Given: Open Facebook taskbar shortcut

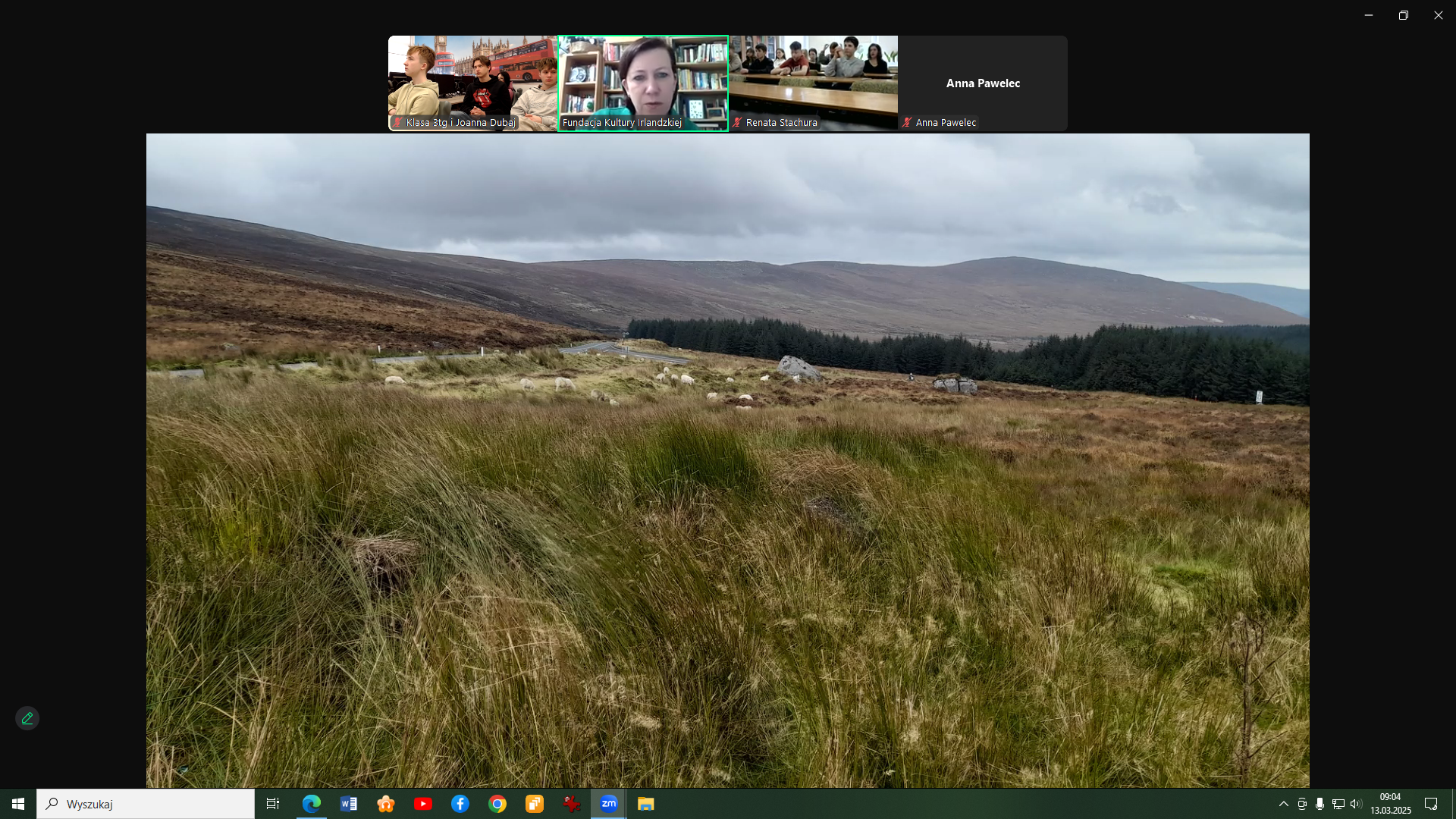Looking at the screenshot, I should pyautogui.click(x=460, y=804).
